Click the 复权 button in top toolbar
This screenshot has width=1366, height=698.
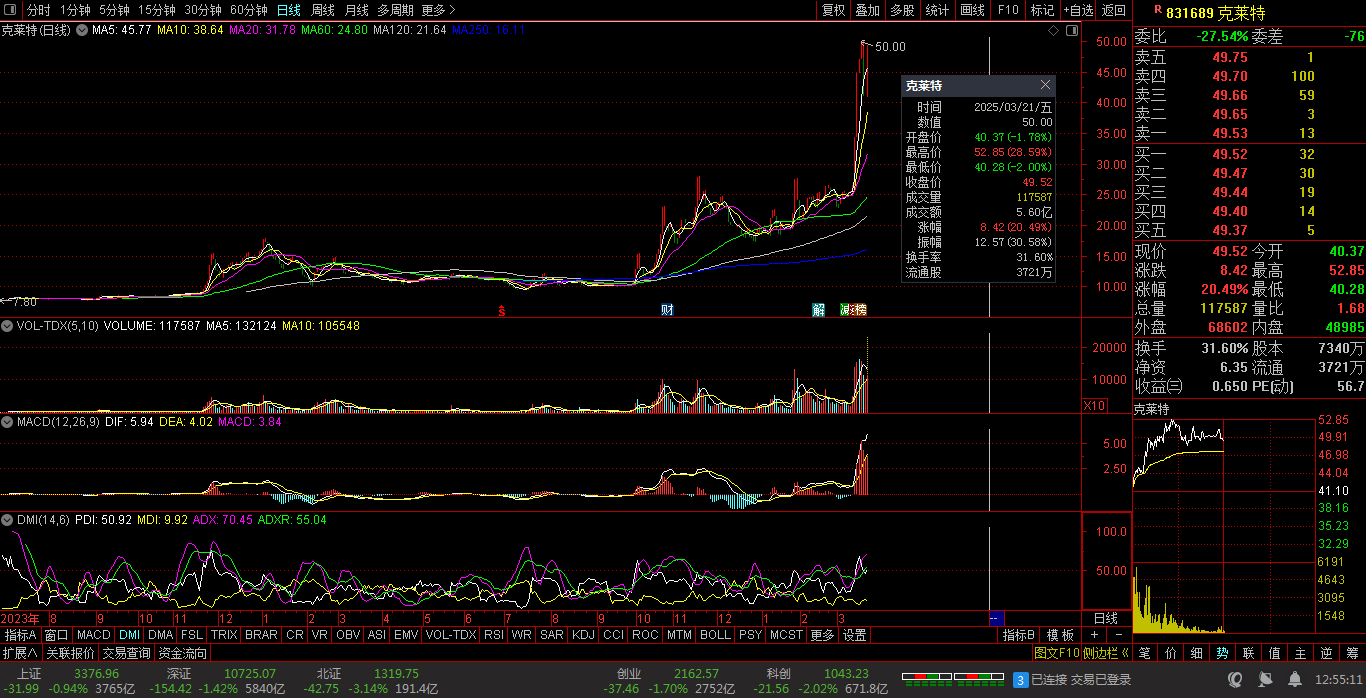[x=833, y=10]
